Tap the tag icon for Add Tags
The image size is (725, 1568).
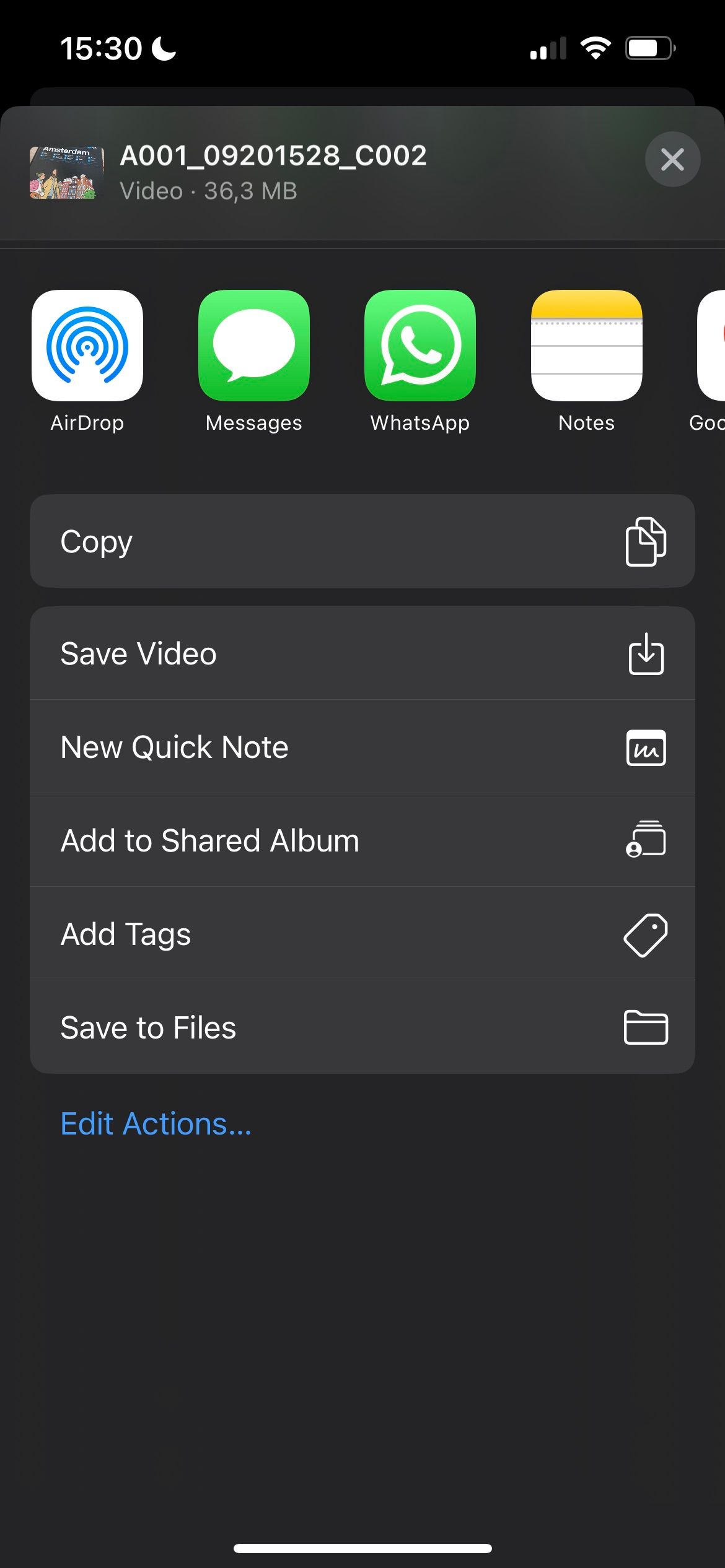coord(646,934)
